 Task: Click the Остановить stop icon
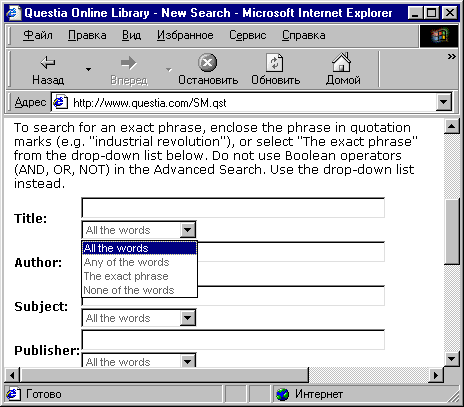pos(207,63)
